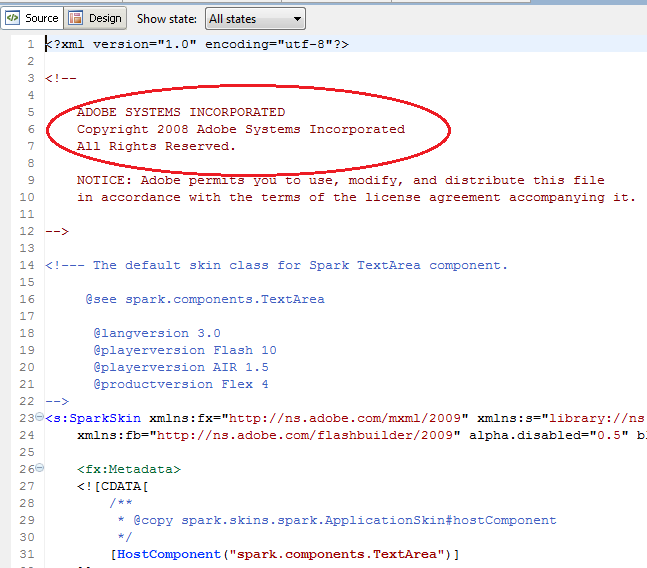The height and width of the screenshot is (568, 647).
Task: Click the ADOBE SYSTEMS INCORPORATED line
Action: point(181,112)
